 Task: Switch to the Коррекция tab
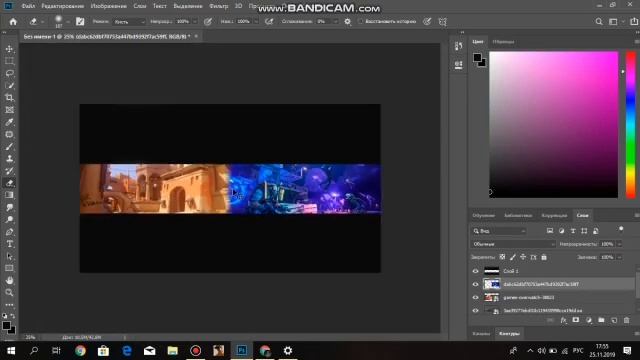click(554, 215)
